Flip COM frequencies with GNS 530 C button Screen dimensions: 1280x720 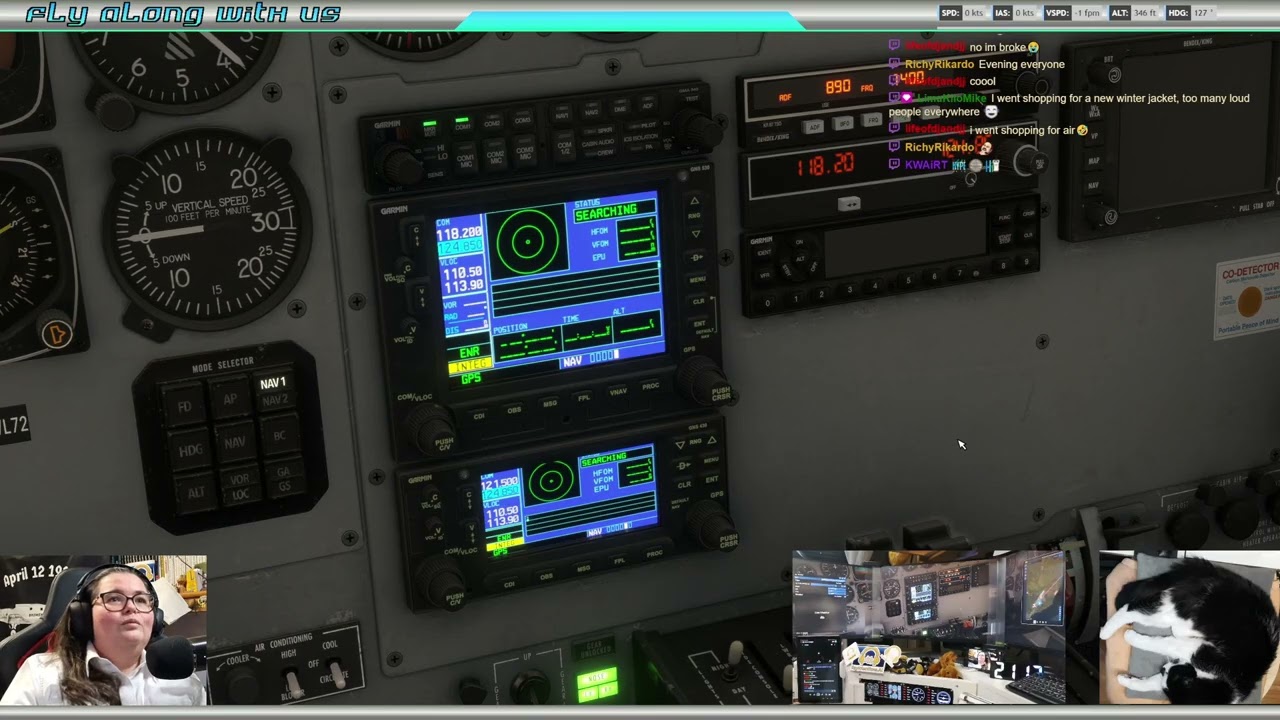click(416, 235)
